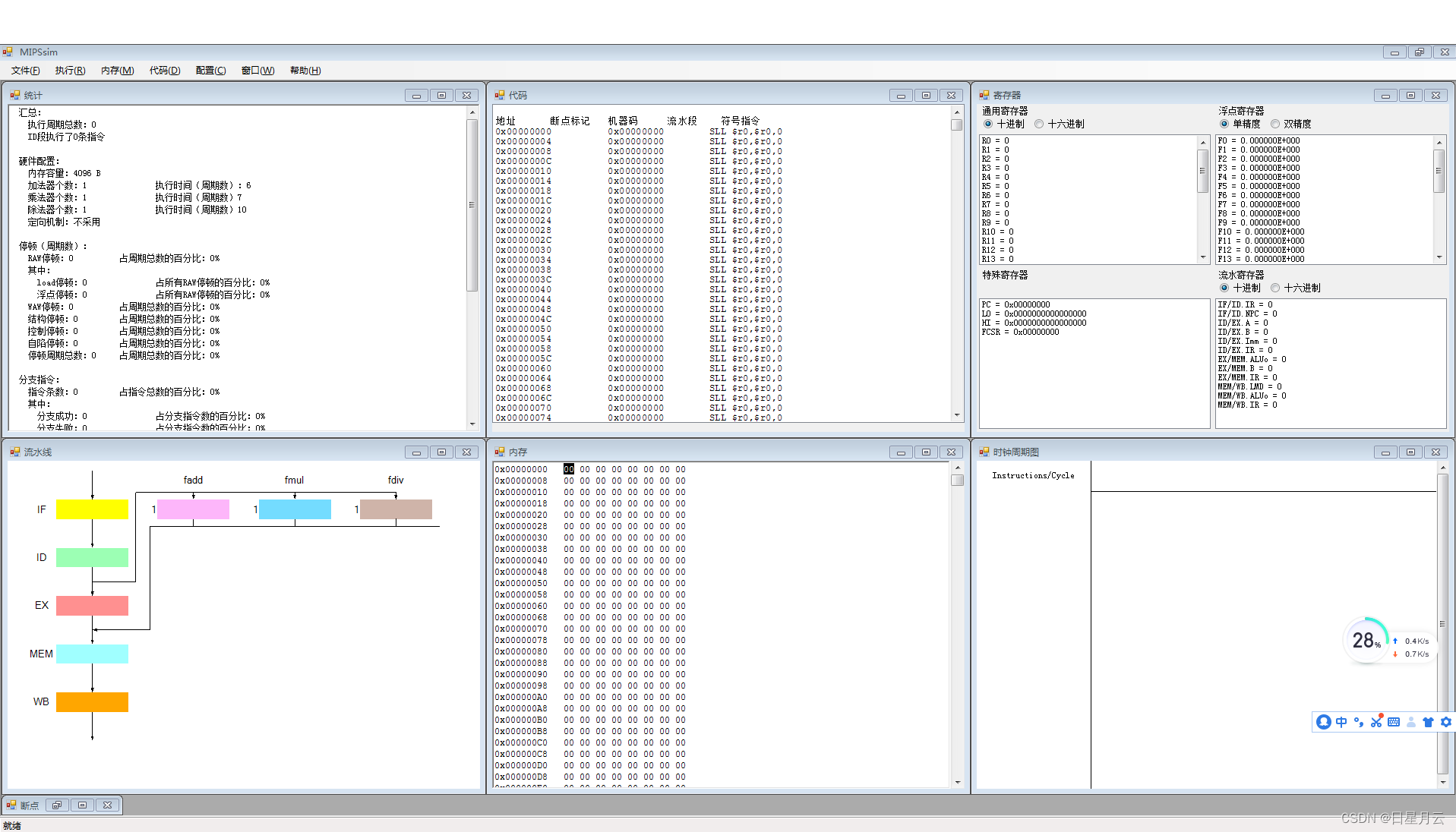Open the 内存(M) menu
The height and width of the screenshot is (832, 1456).
[117, 71]
